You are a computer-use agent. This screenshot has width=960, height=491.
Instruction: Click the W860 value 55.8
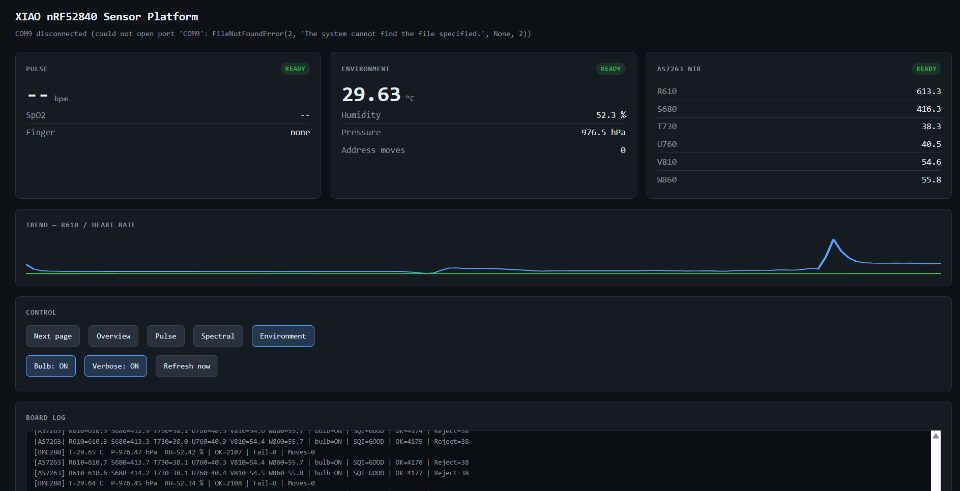(931, 179)
